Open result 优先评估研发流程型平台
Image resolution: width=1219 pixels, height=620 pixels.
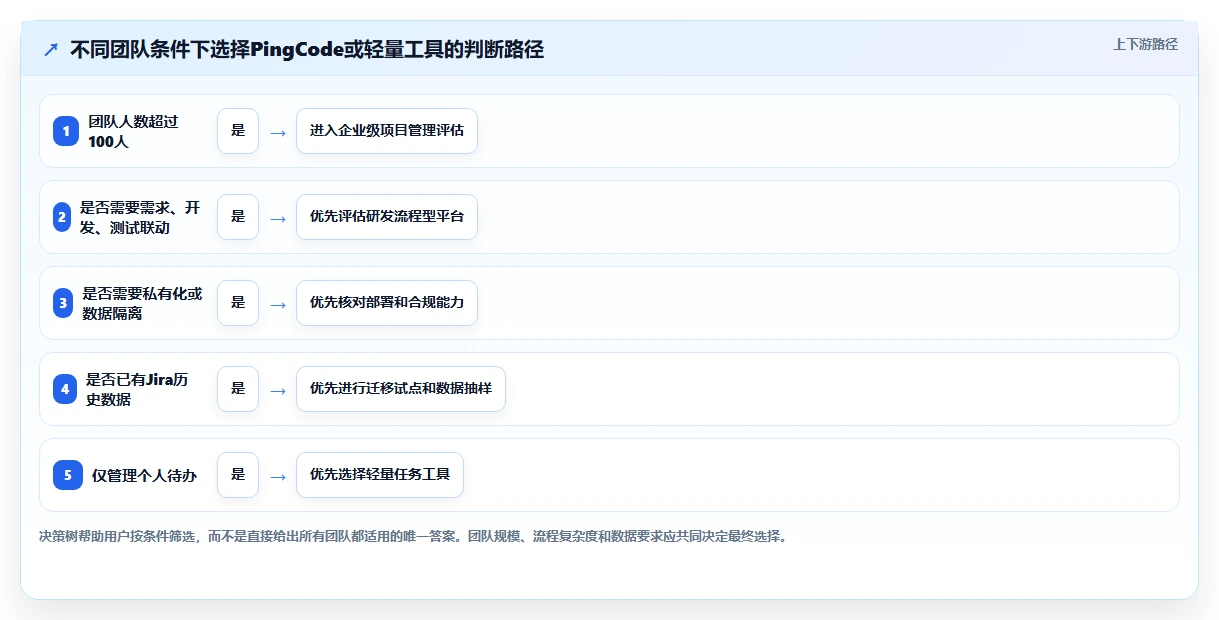tap(387, 217)
